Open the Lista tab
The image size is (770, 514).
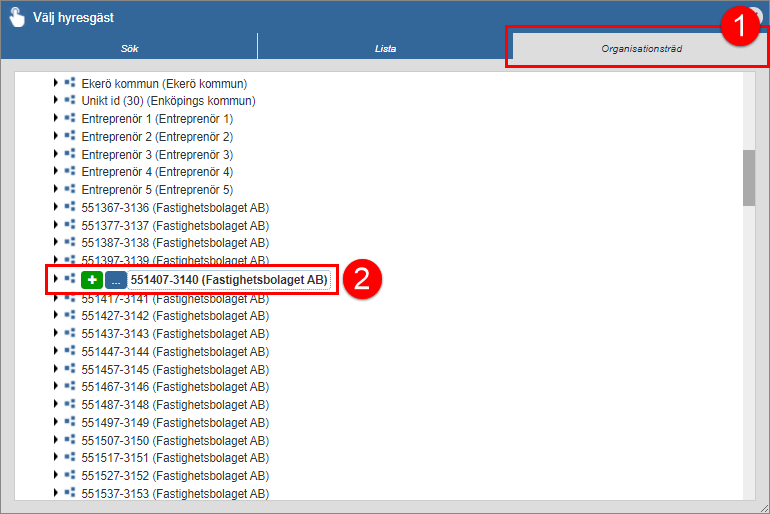coord(385,48)
